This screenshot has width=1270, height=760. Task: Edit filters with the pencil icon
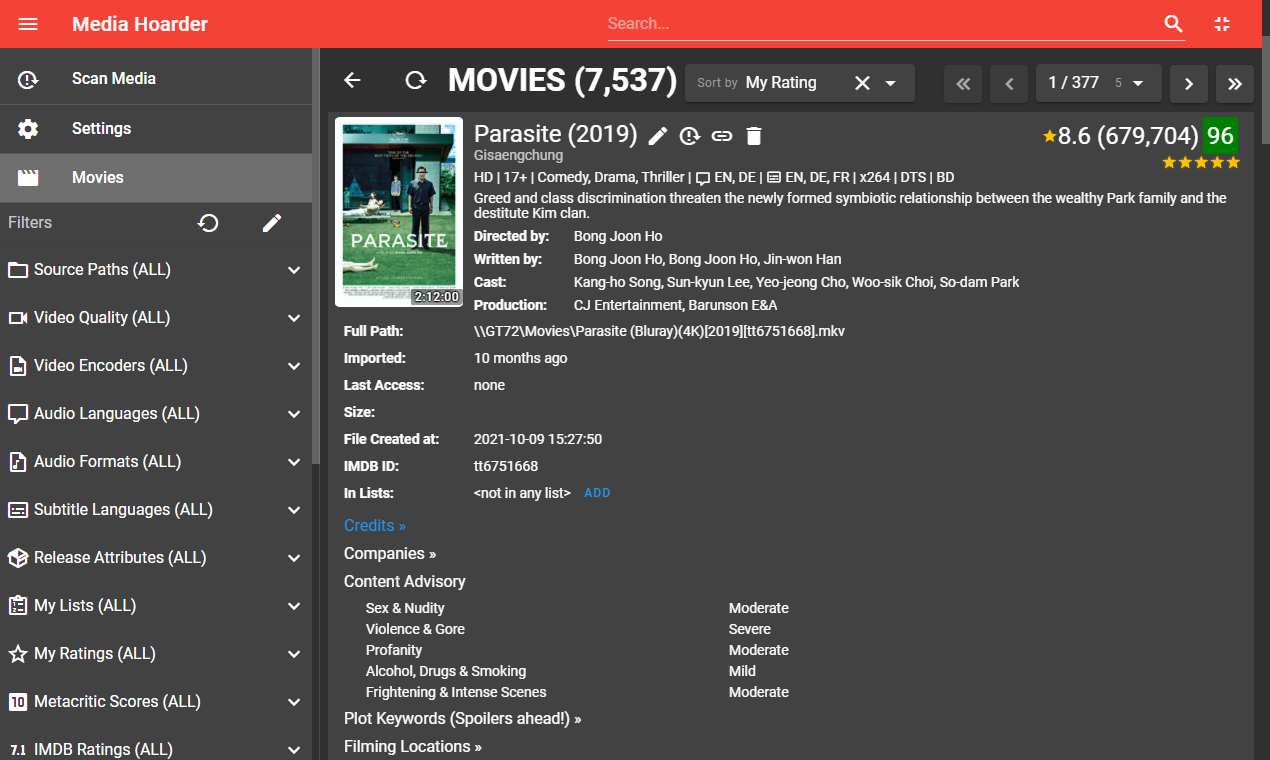click(272, 223)
